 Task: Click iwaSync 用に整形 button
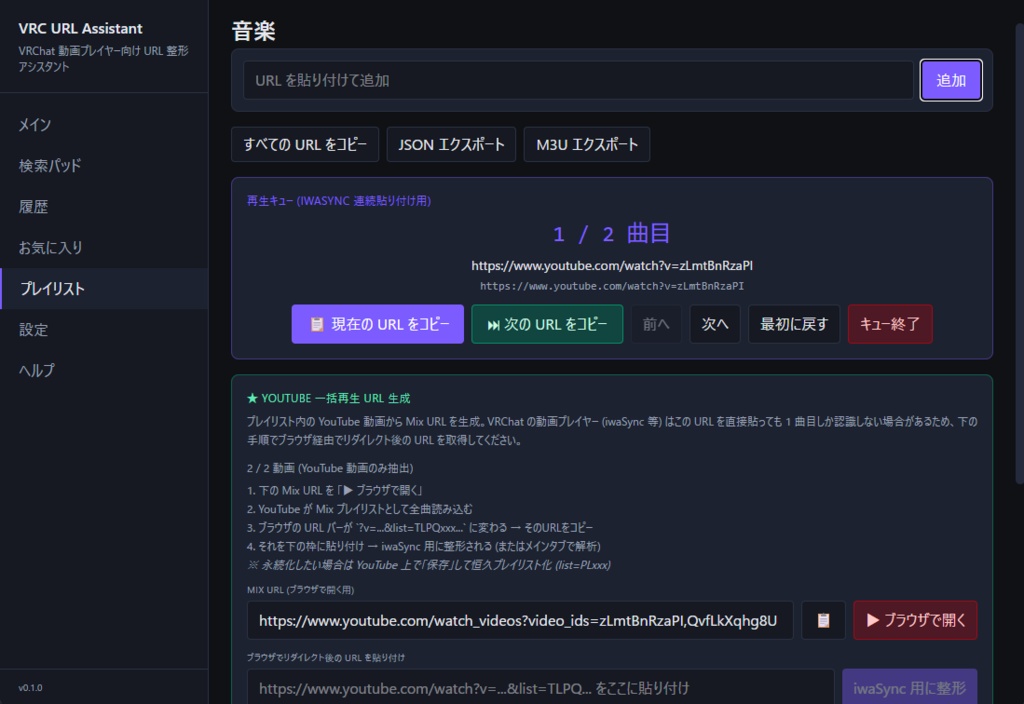coord(910,687)
